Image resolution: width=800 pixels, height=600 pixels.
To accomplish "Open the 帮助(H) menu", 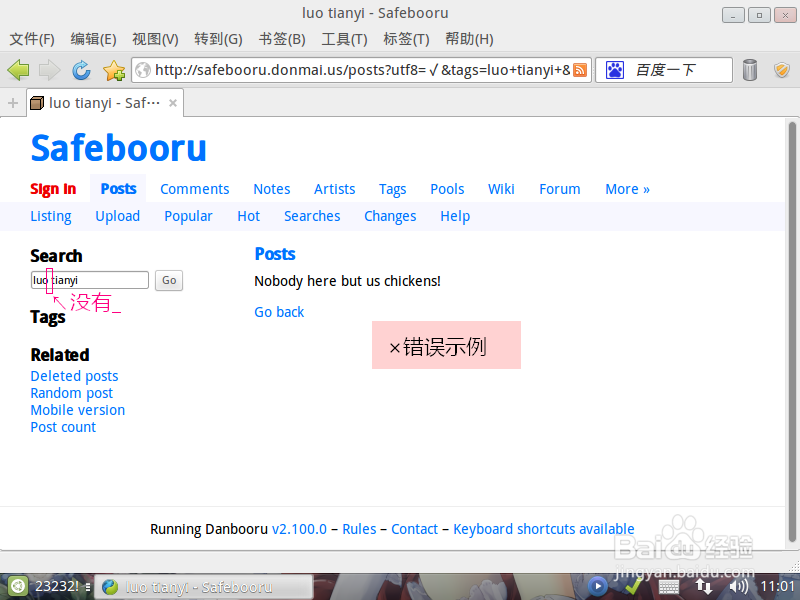I will click(469, 39).
